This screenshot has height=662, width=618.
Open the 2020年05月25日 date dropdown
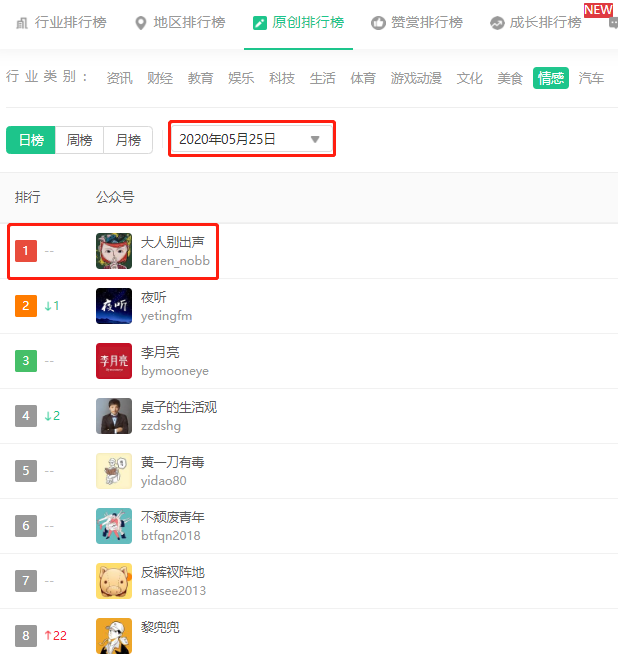252,139
